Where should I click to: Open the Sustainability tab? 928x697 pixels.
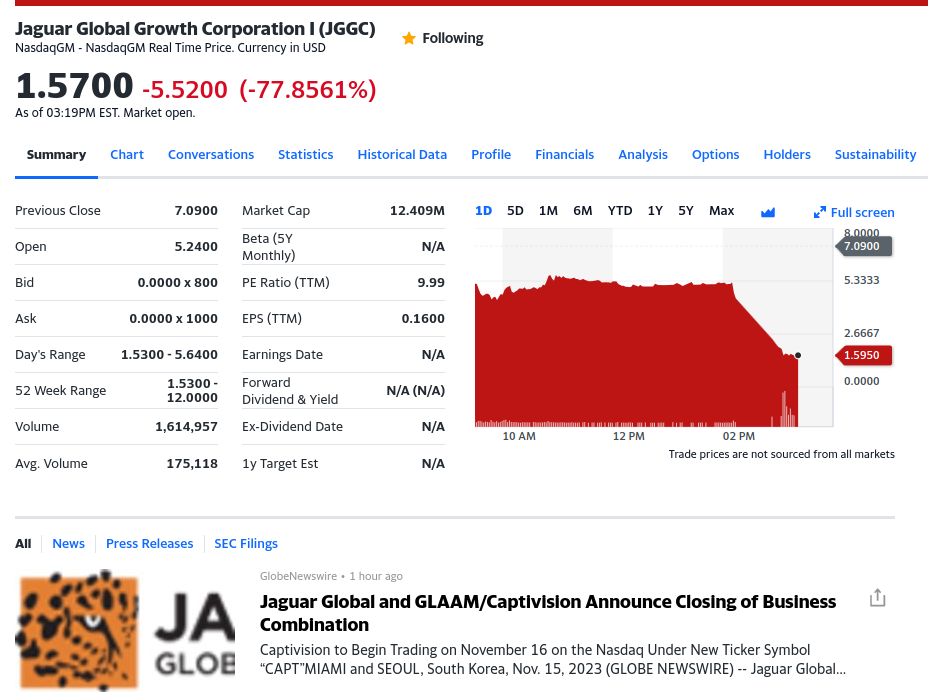875,154
